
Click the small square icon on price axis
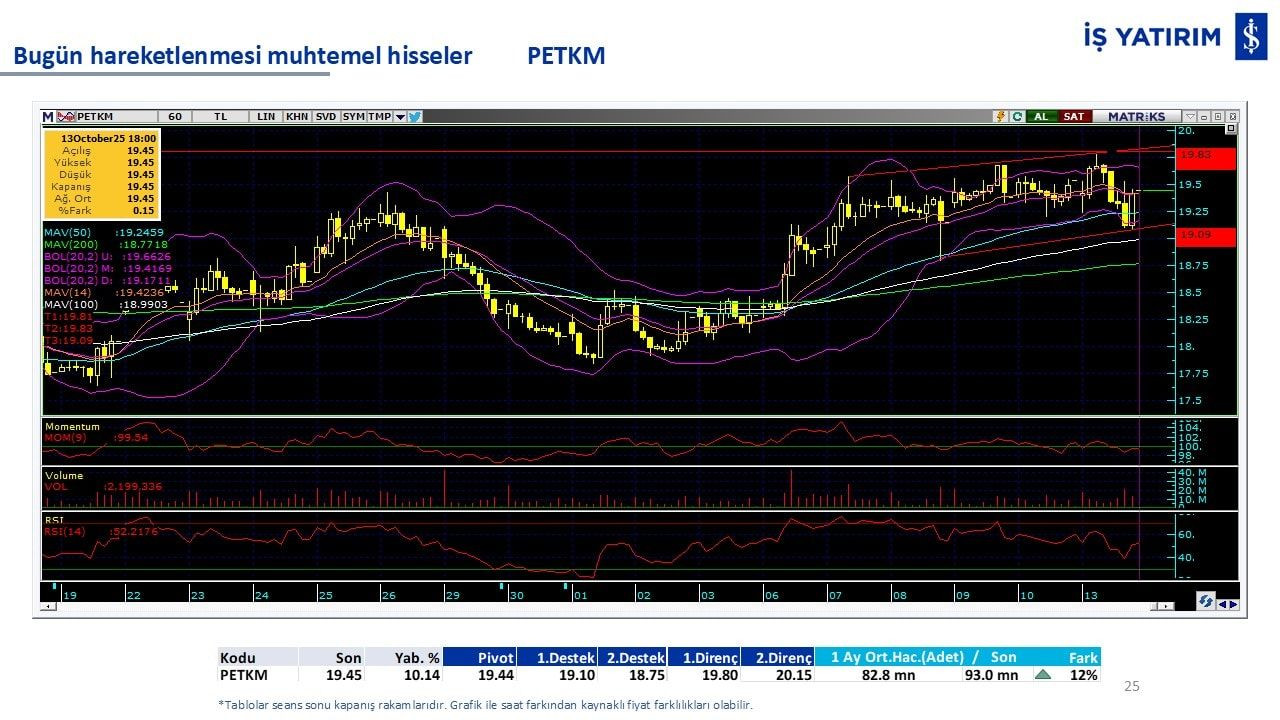tap(1231, 129)
